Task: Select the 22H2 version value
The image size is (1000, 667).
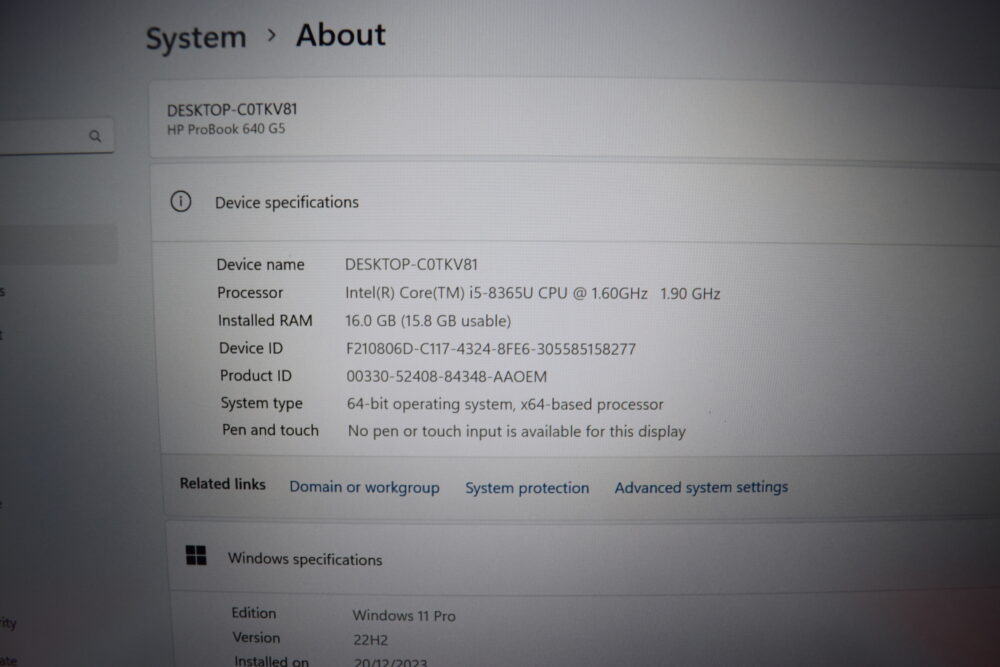Action: (x=371, y=640)
